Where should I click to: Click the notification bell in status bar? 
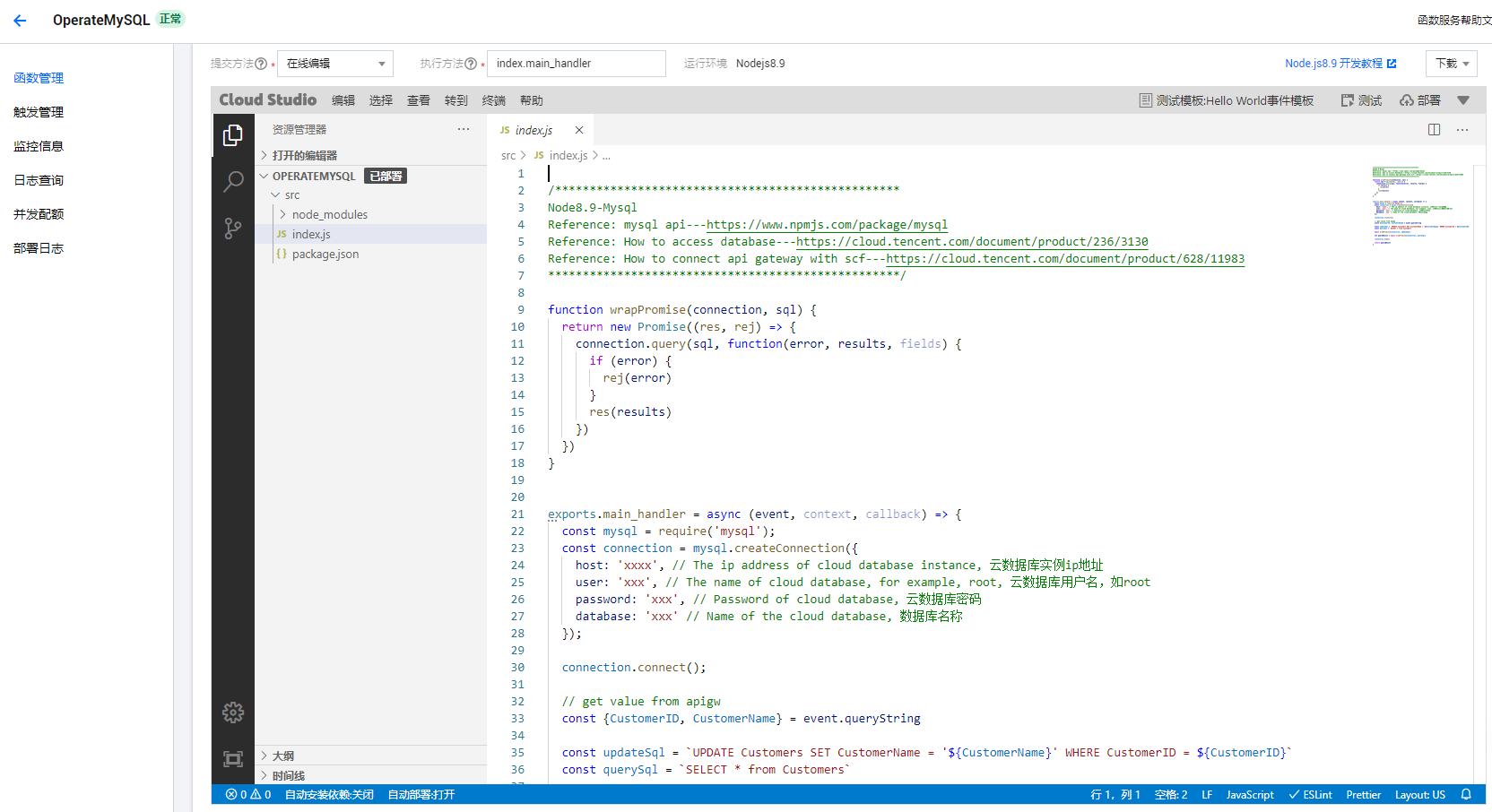(x=1466, y=795)
